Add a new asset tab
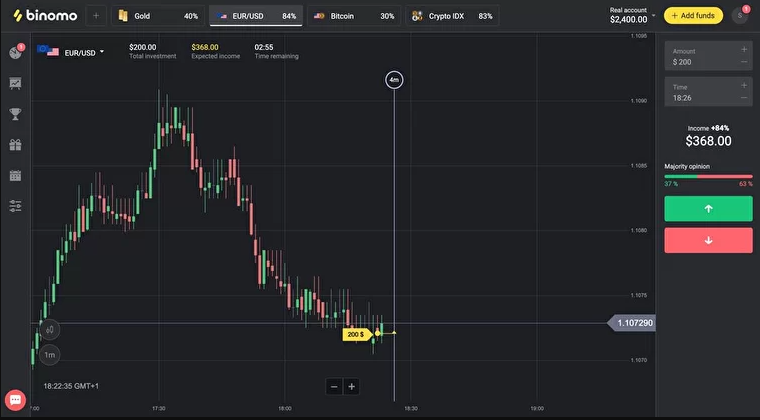Viewport: 760px width, 420px height. pyautogui.click(x=96, y=16)
